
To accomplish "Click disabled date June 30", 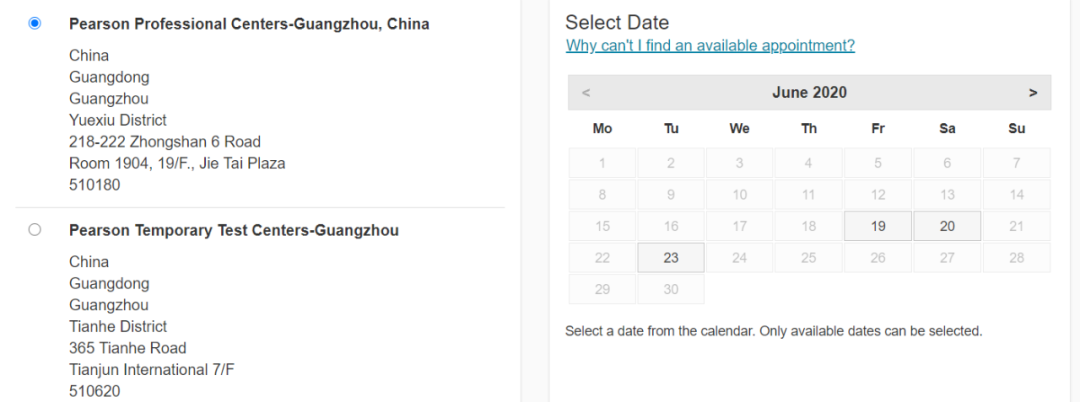I will pos(671,289).
